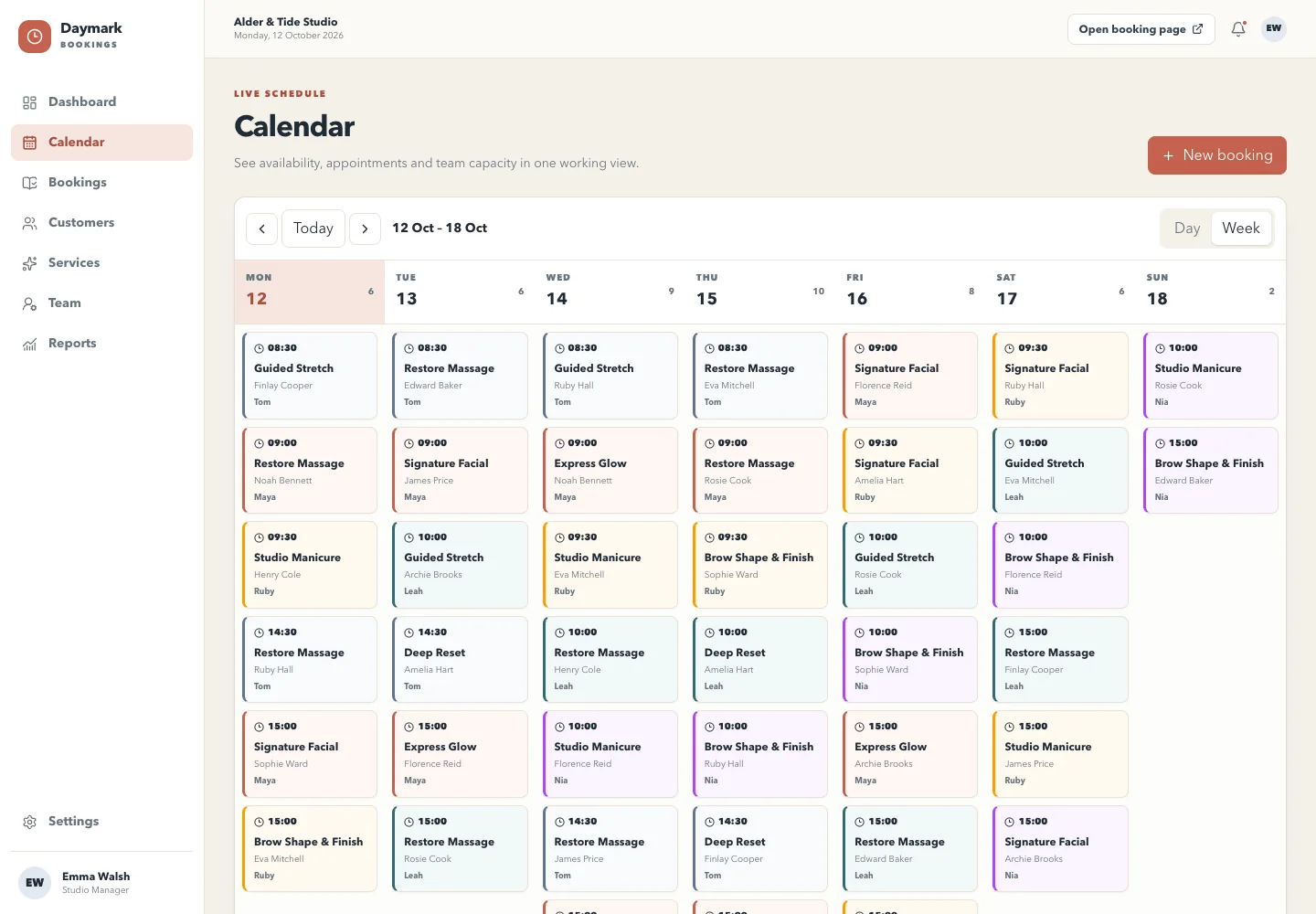Open Reports page label

[72, 344]
